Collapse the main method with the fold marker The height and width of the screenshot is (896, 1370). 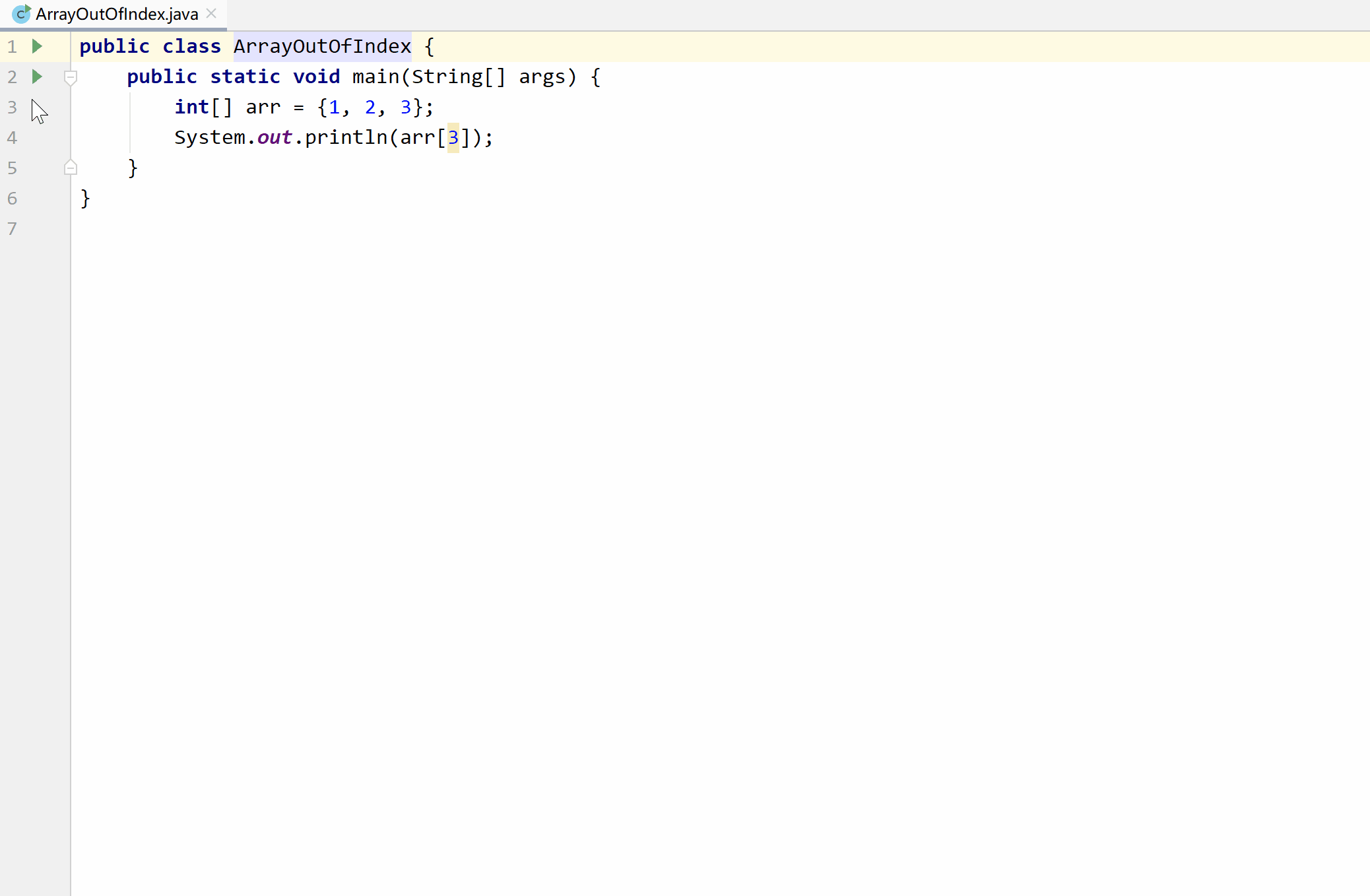point(71,77)
